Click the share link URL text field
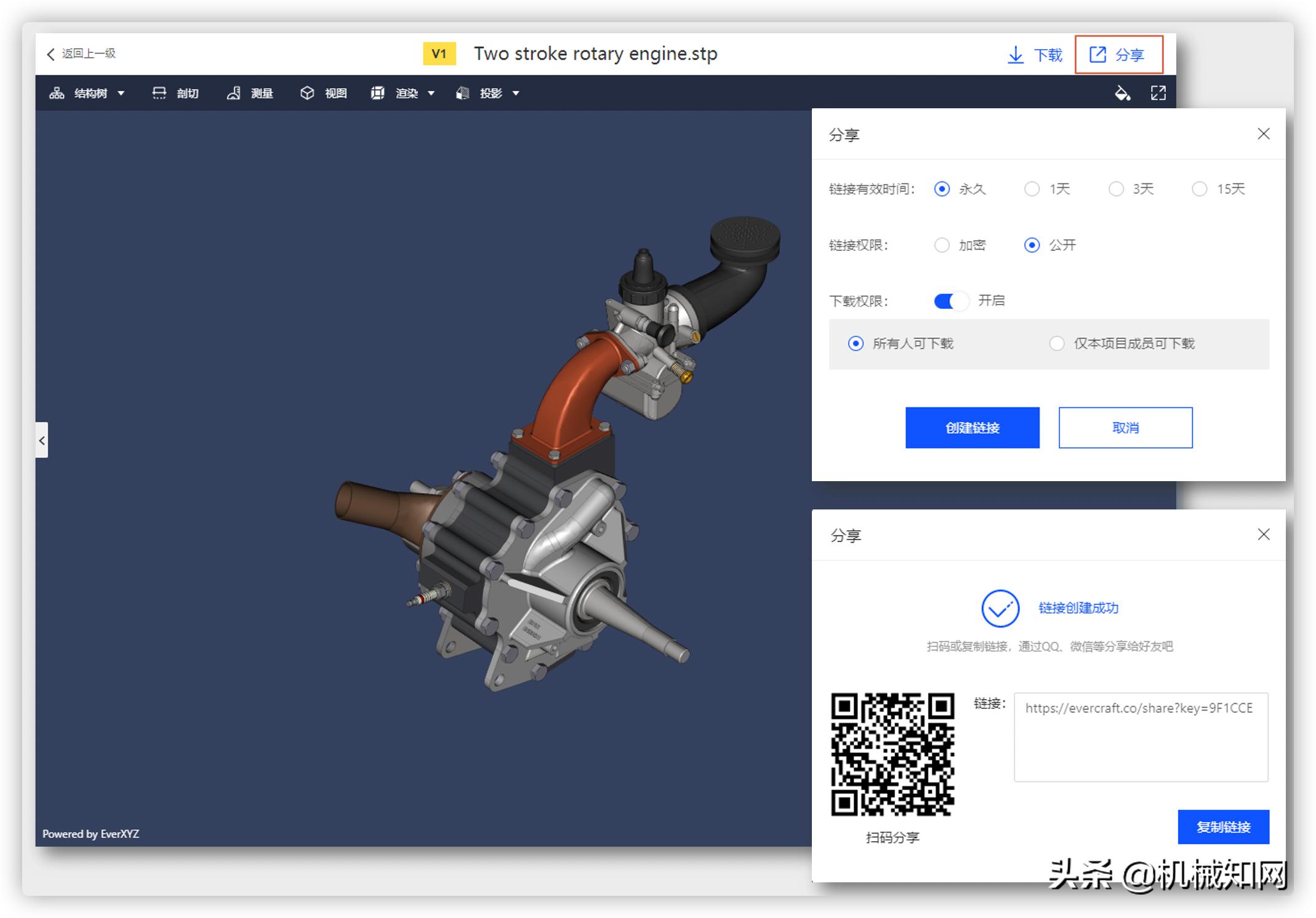The height and width of the screenshot is (918, 1316). [1140, 736]
